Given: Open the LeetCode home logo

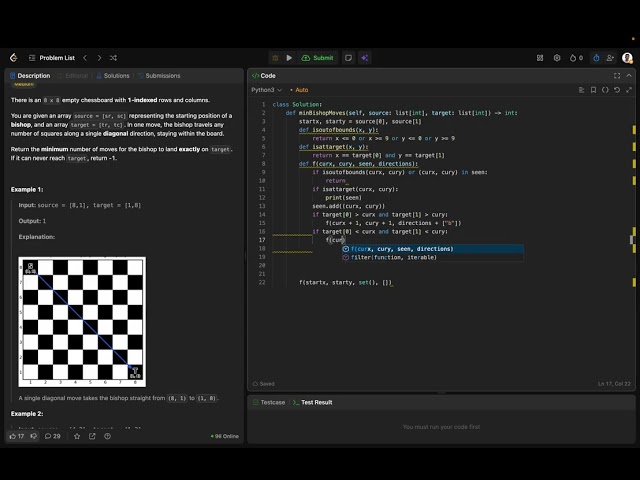Looking at the screenshot, I should (13, 58).
